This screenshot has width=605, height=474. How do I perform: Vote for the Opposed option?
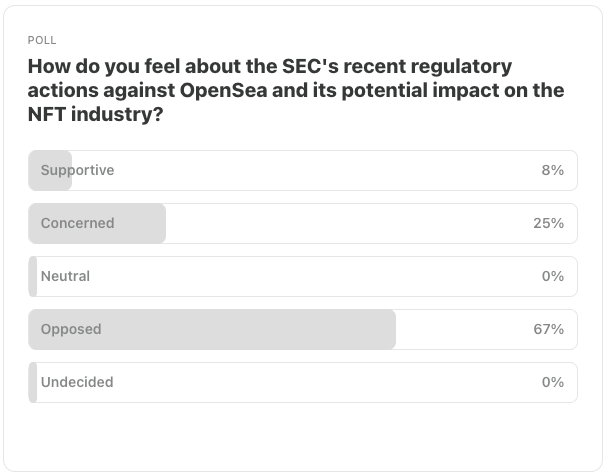pyautogui.click(x=303, y=329)
